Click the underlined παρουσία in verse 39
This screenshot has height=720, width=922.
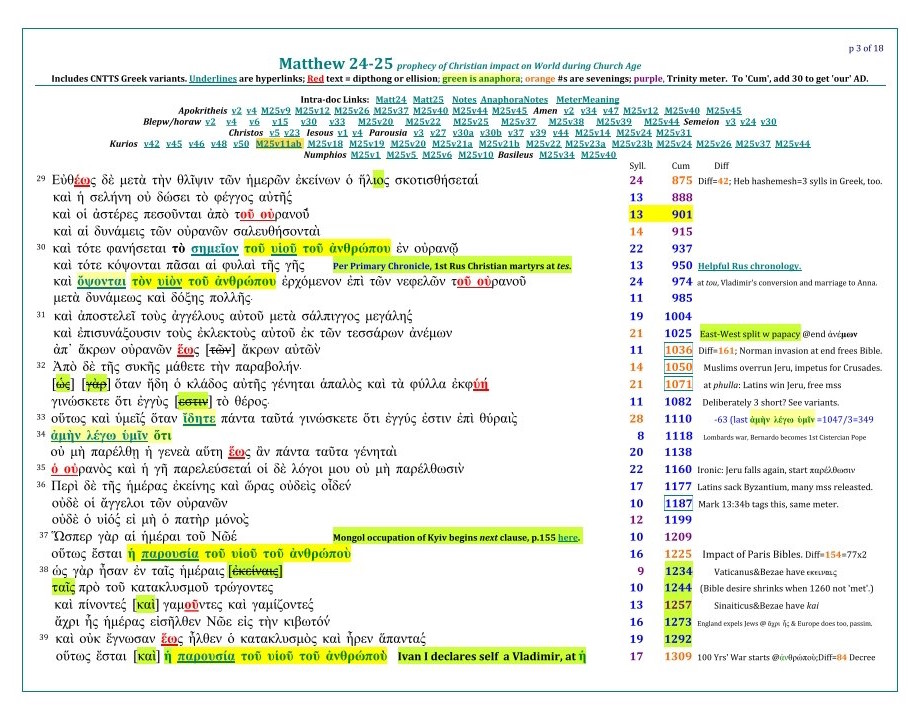click(x=206, y=656)
